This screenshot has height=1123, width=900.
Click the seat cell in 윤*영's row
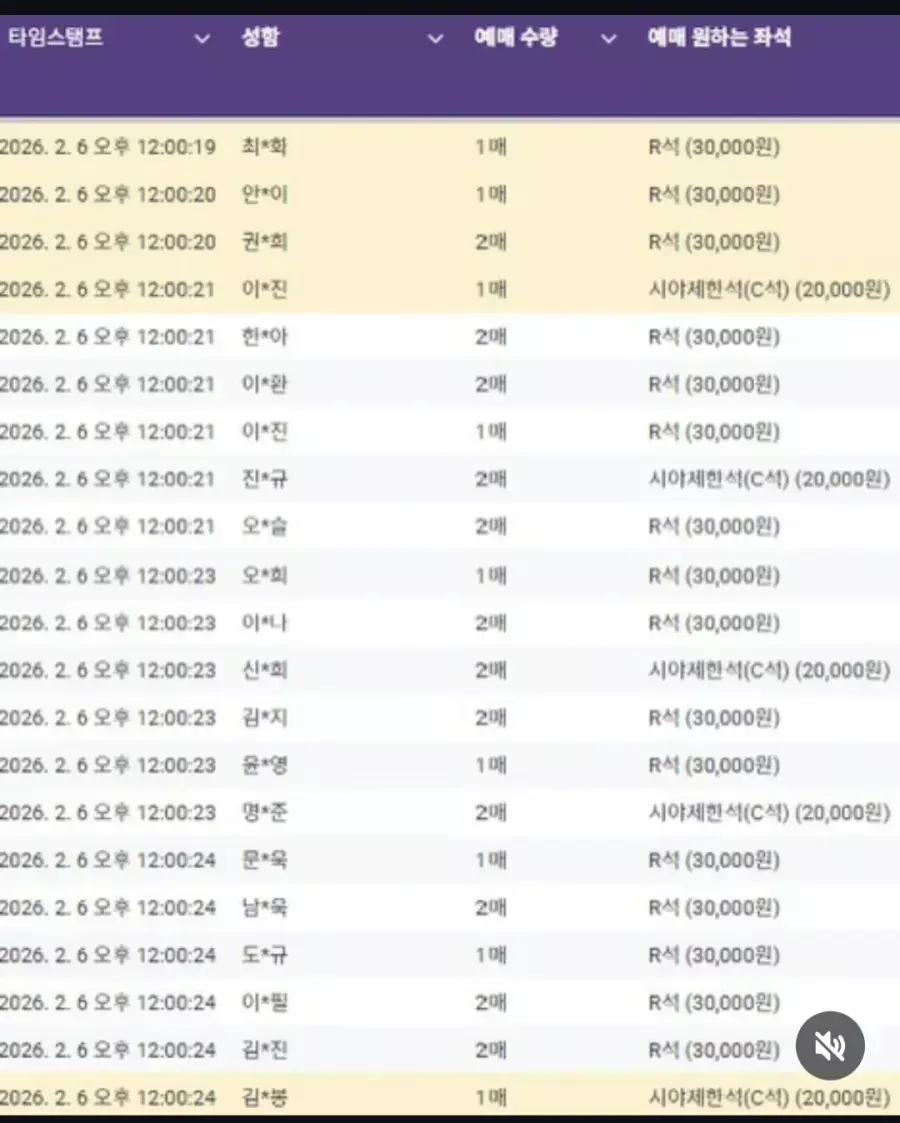(x=714, y=765)
